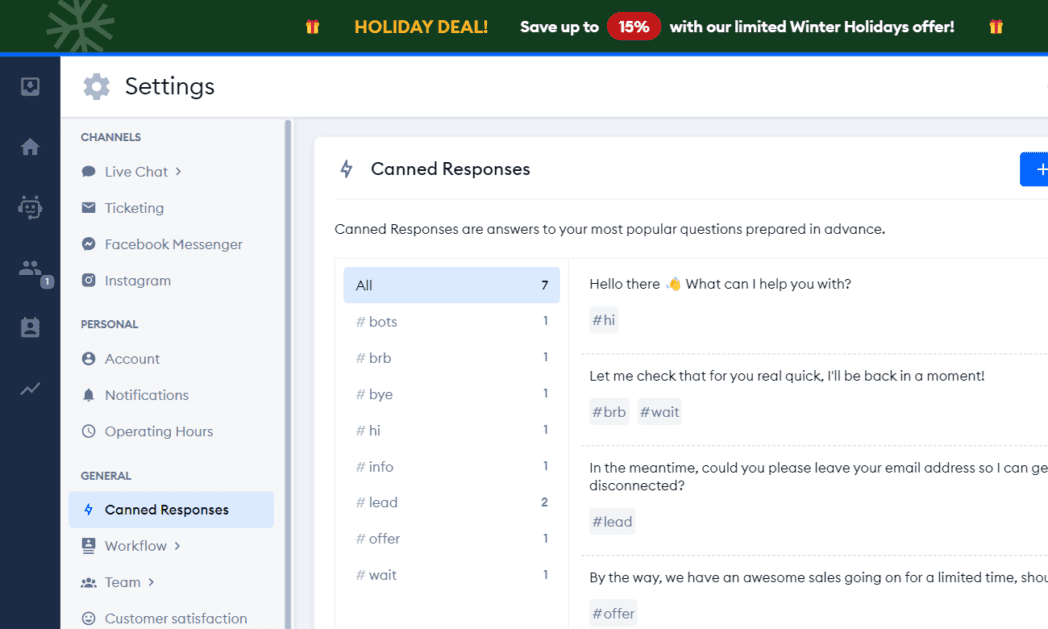Image resolution: width=1048 pixels, height=629 pixels.
Task: Filter responses by # wait tag
Action: [x=451, y=574]
